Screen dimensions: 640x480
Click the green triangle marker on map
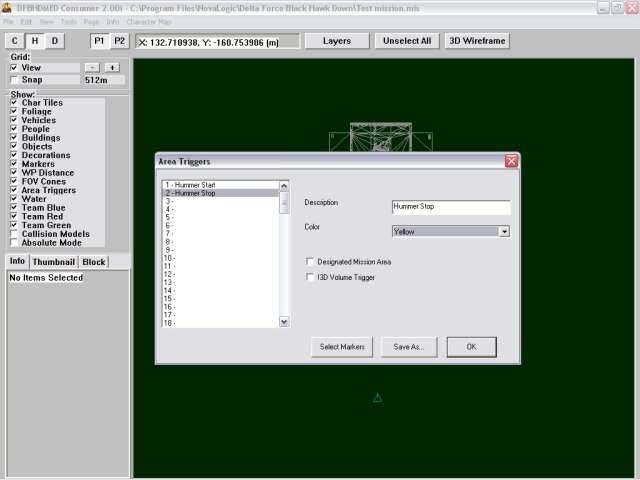click(377, 398)
